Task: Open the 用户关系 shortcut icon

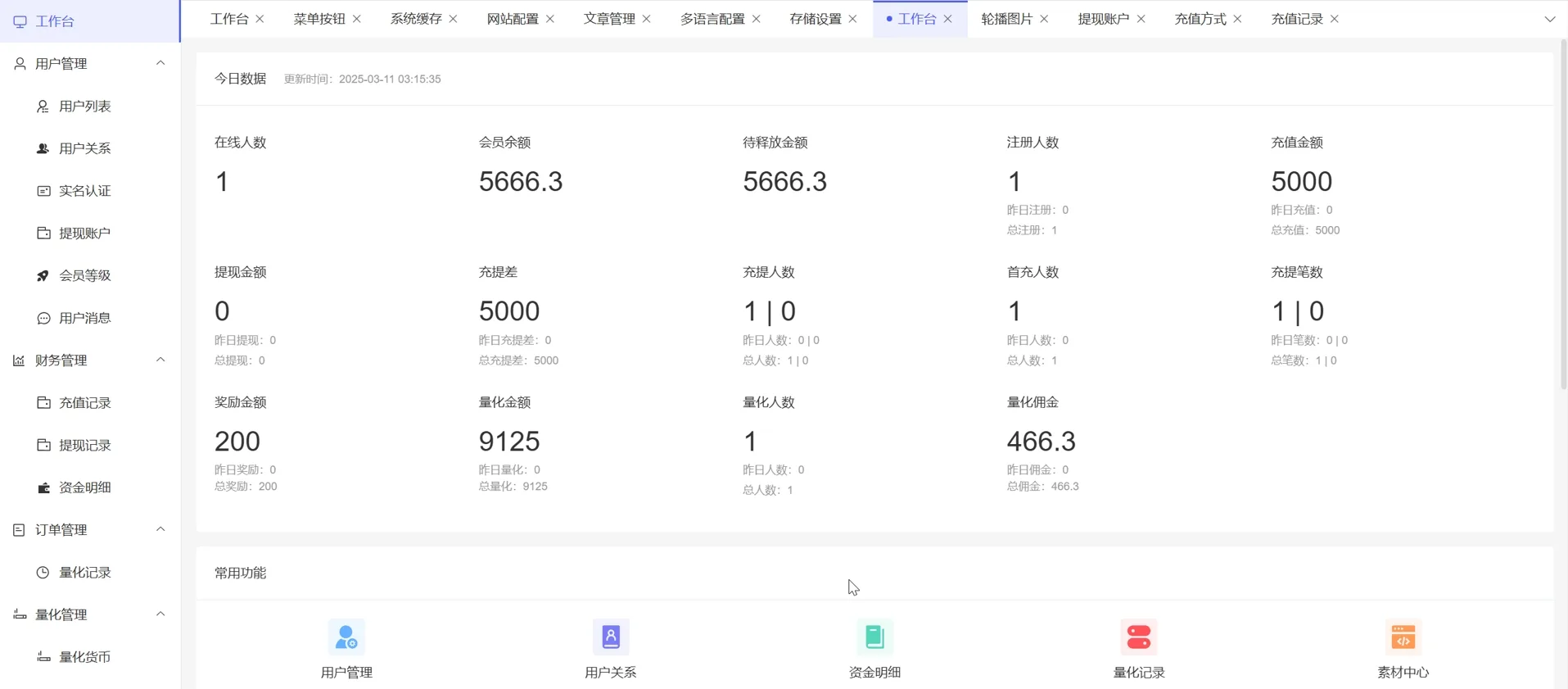Action: coord(611,637)
